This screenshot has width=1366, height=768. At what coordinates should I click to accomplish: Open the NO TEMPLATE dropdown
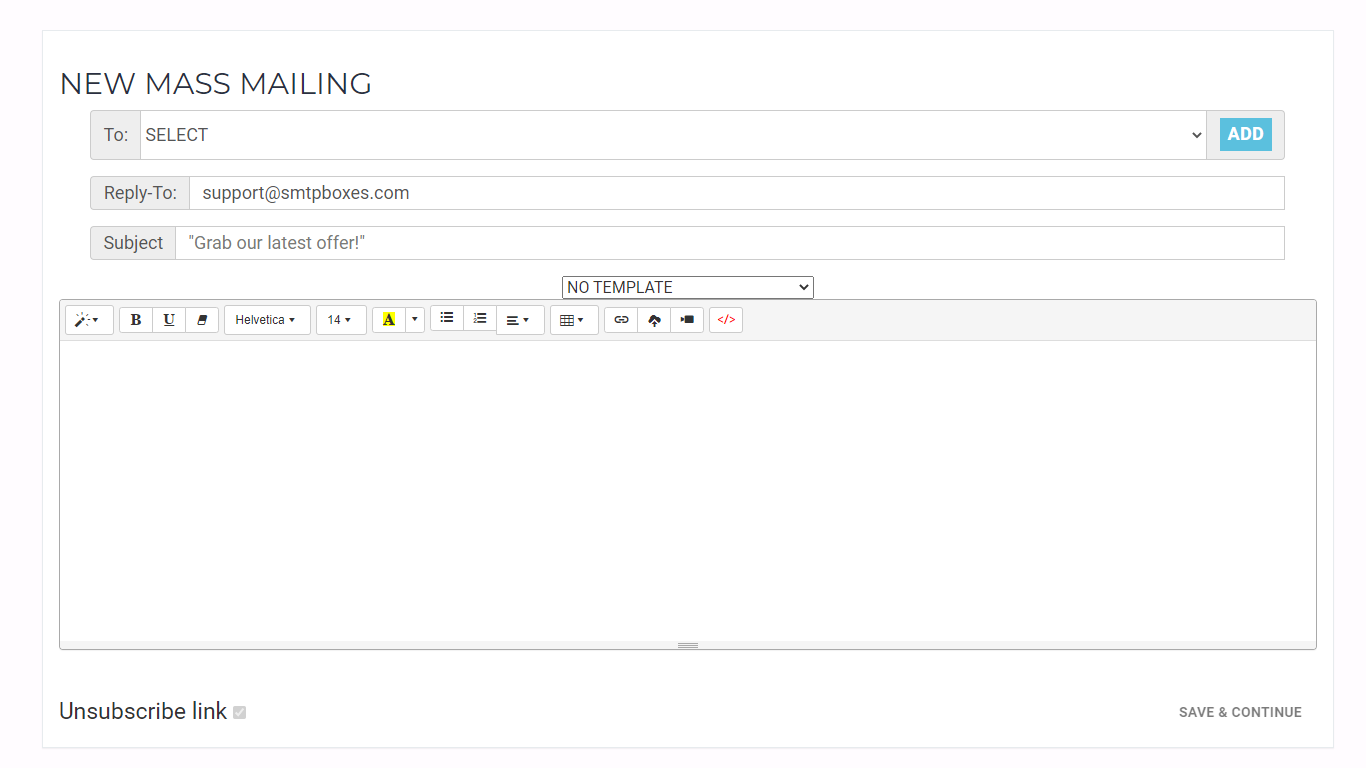click(x=688, y=287)
